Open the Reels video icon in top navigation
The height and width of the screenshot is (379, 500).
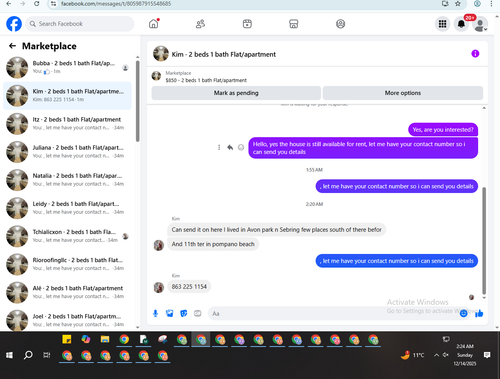pos(247,24)
